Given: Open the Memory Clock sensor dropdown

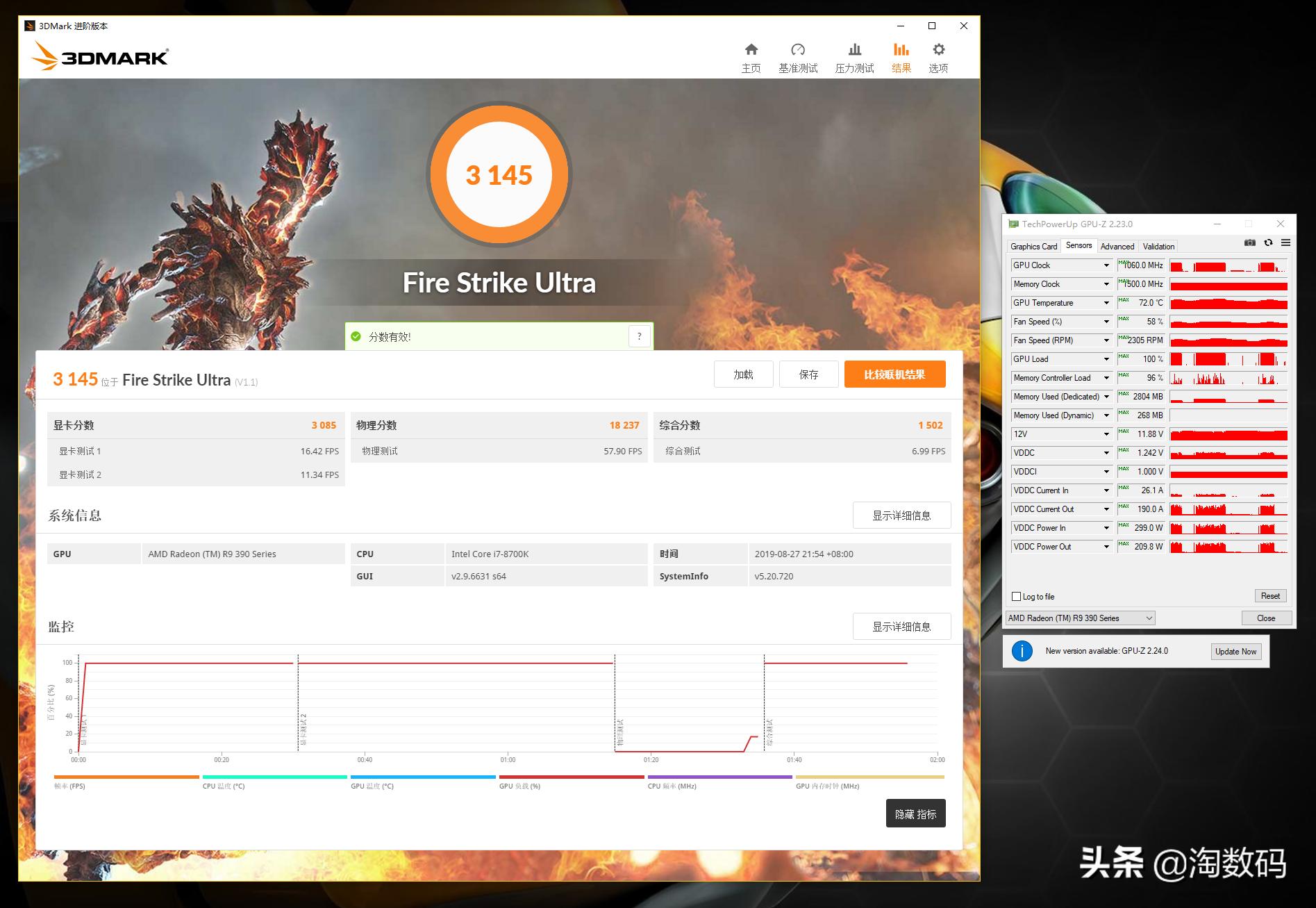Looking at the screenshot, I should 1105,283.
